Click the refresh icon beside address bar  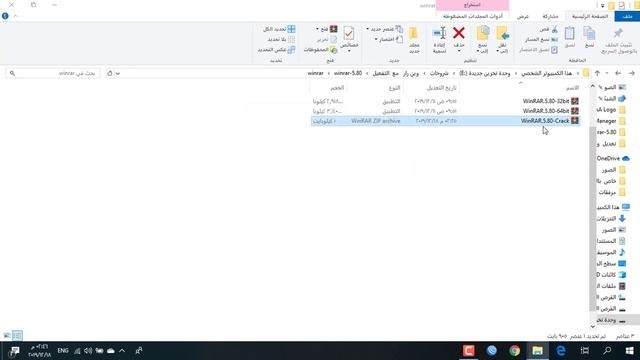coord(109,73)
